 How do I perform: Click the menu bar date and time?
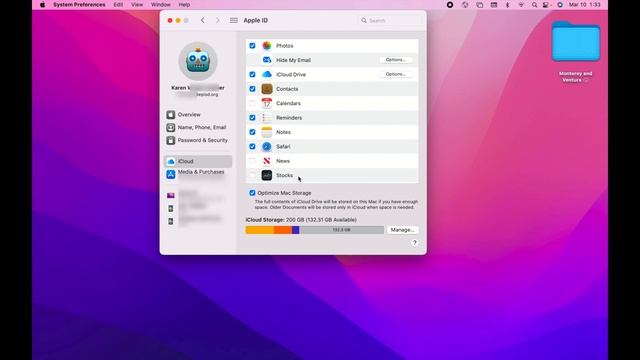tap(584, 5)
